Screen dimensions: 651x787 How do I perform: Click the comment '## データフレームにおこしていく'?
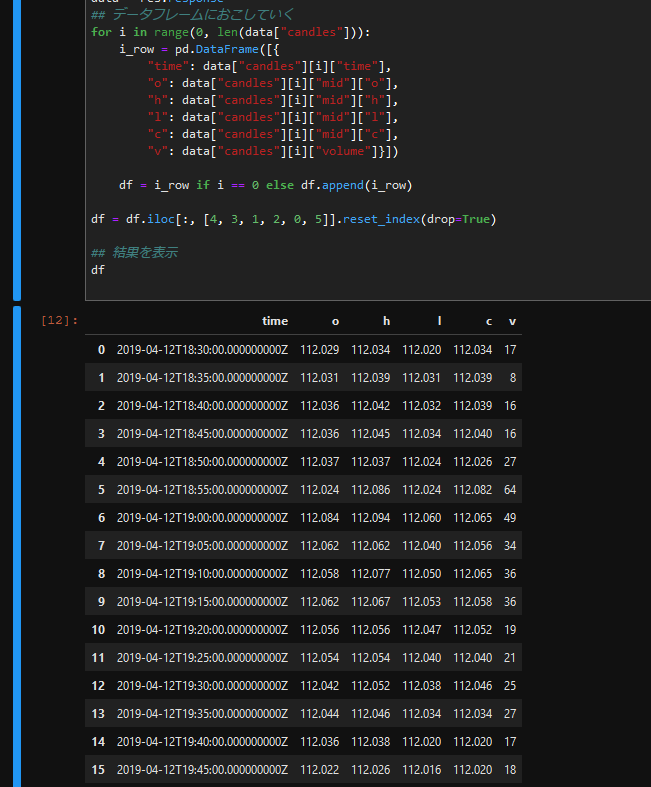pyautogui.click(x=192, y=15)
